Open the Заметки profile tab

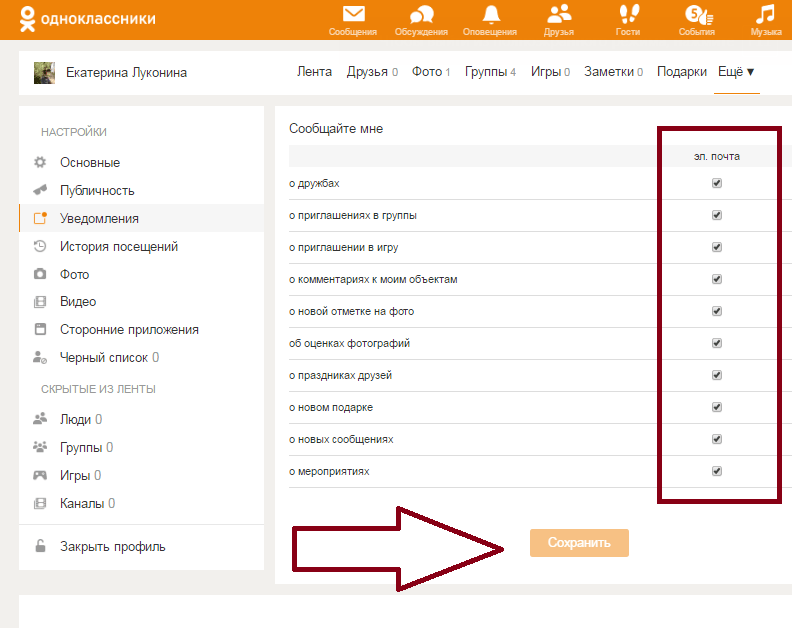click(x=613, y=72)
